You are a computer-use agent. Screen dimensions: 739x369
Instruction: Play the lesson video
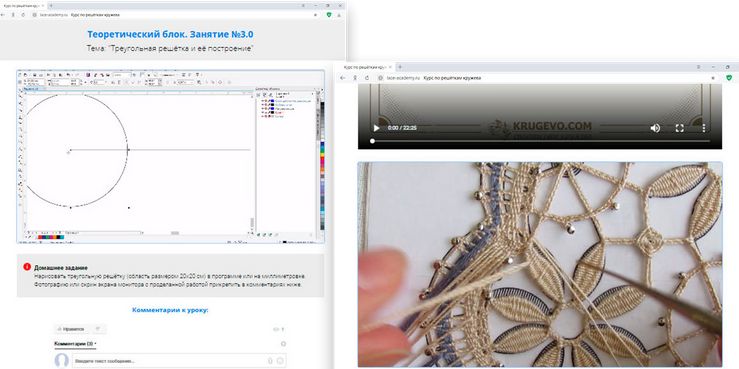pyautogui.click(x=376, y=128)
